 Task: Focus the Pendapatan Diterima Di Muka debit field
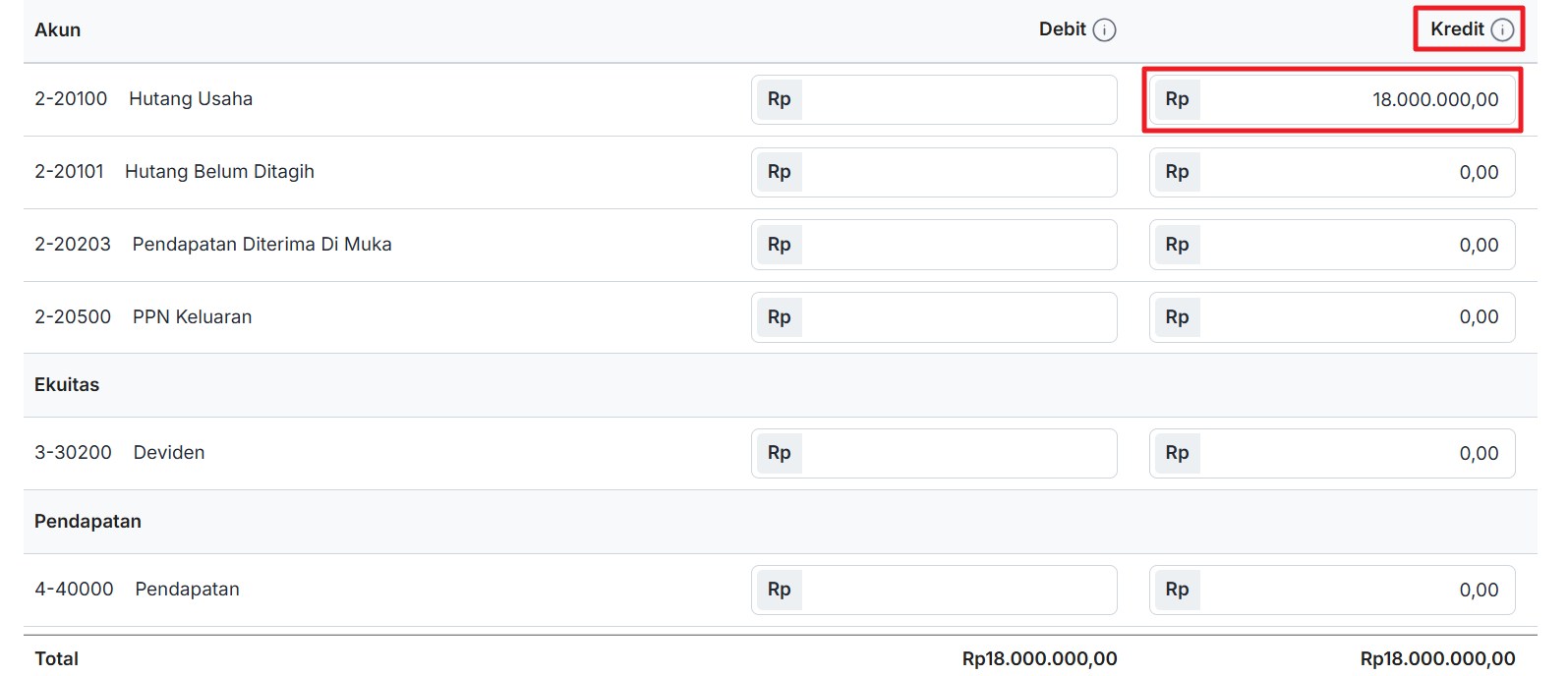[934, 245]
